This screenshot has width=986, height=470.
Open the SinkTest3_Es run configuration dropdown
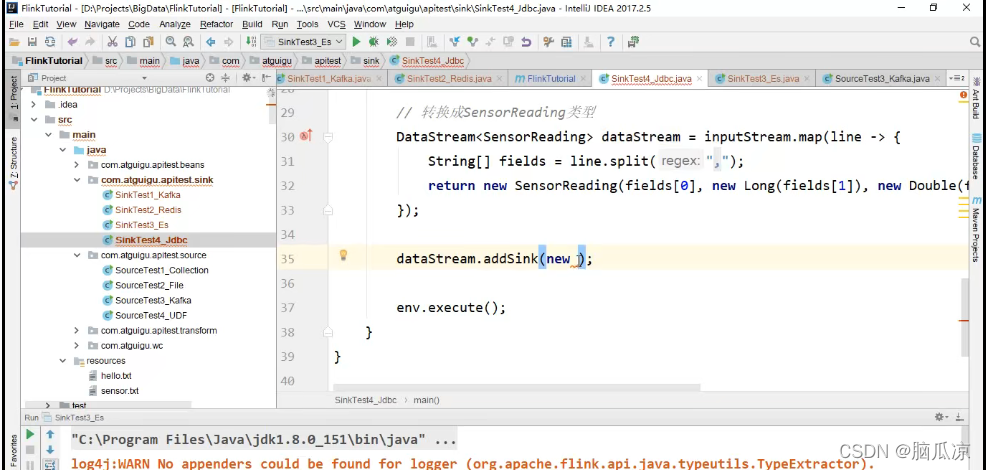pos(304,42)
